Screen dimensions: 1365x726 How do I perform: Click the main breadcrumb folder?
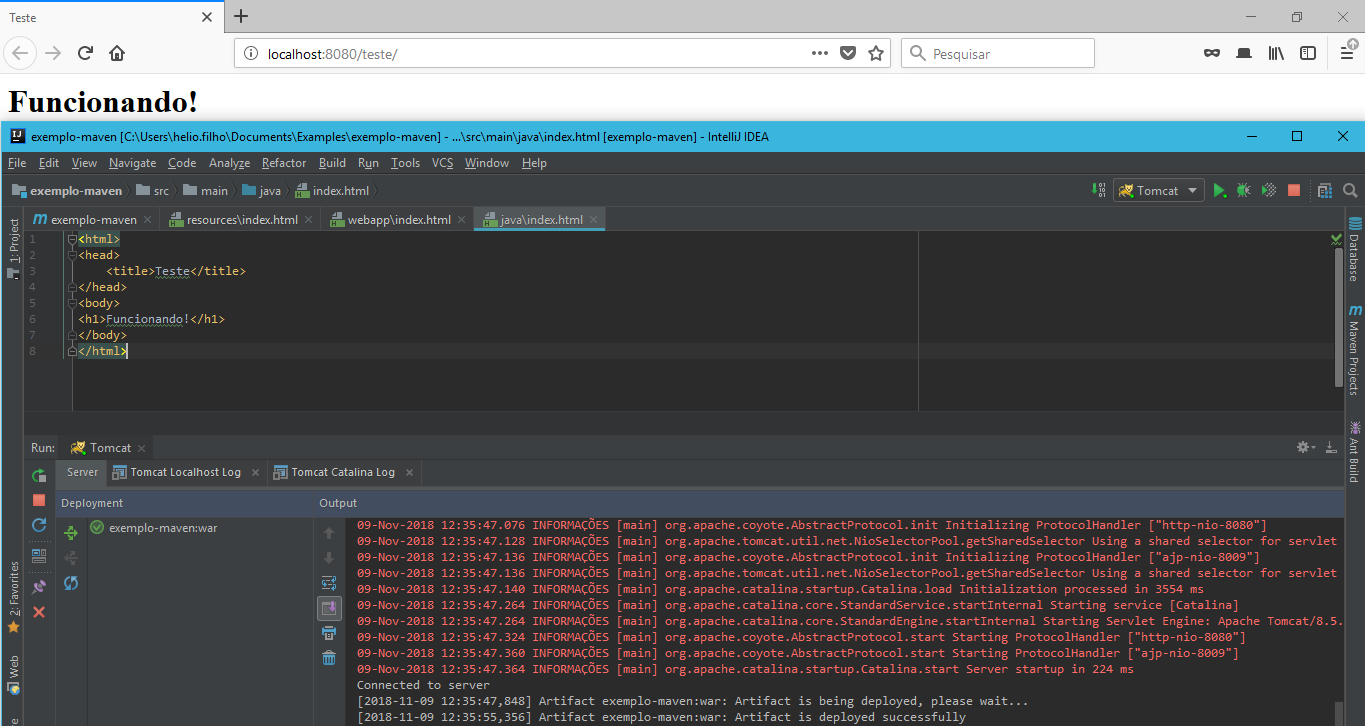[x=207, y=191]
